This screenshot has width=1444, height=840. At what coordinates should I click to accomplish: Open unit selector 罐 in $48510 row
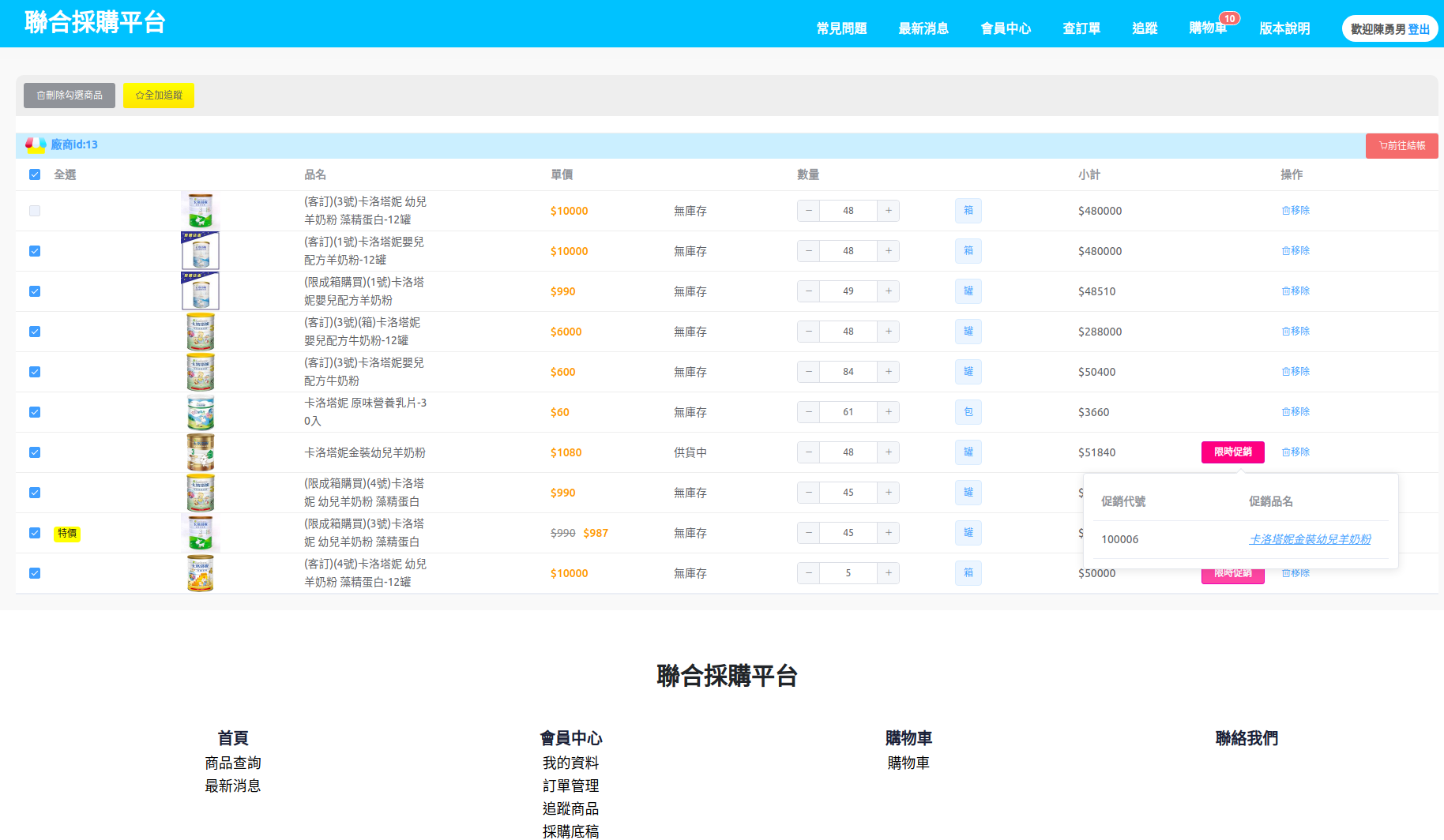968,291
